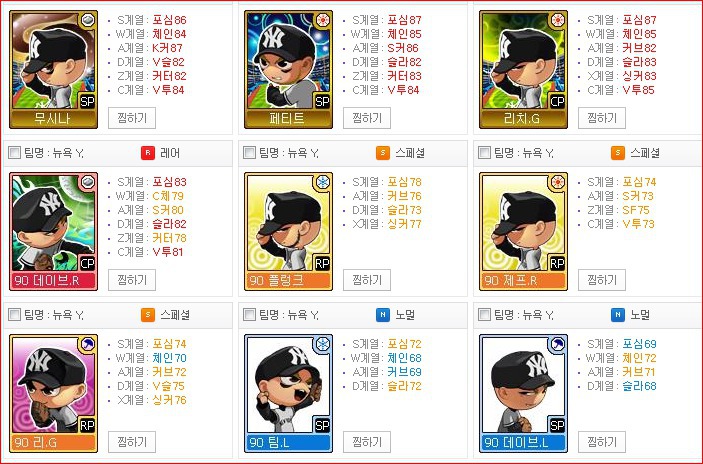Click the blue N normal icon above 팀.L
The width and height of the screenshot is (703, 464).
(382, 315)
